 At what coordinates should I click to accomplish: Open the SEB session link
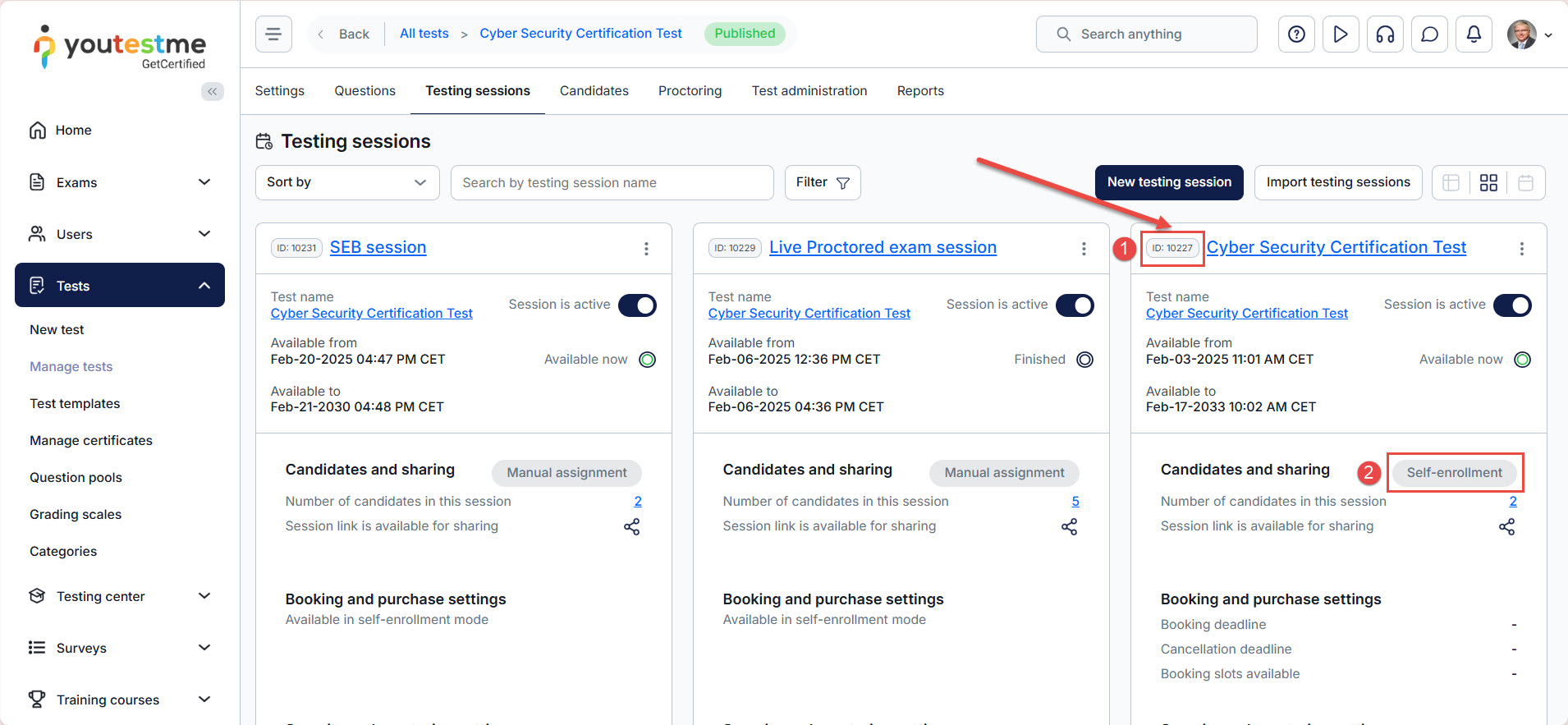pyautogui.click(x=378, y=247)
